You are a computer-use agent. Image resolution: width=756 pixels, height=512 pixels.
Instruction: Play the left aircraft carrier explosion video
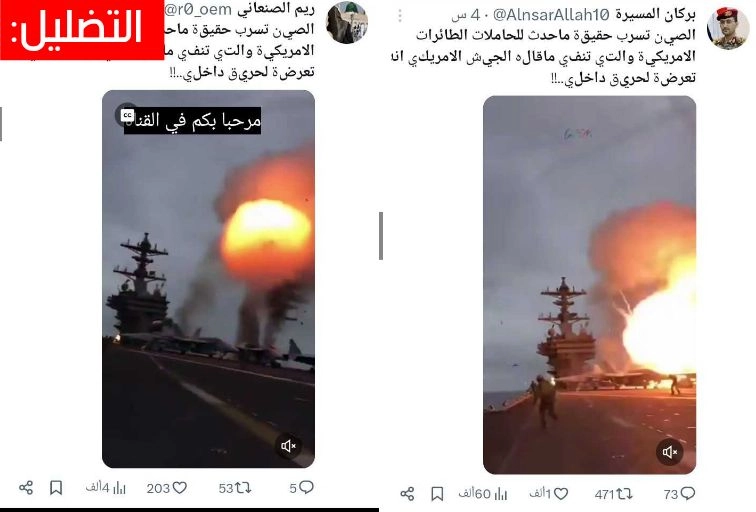tap(208, 279)
